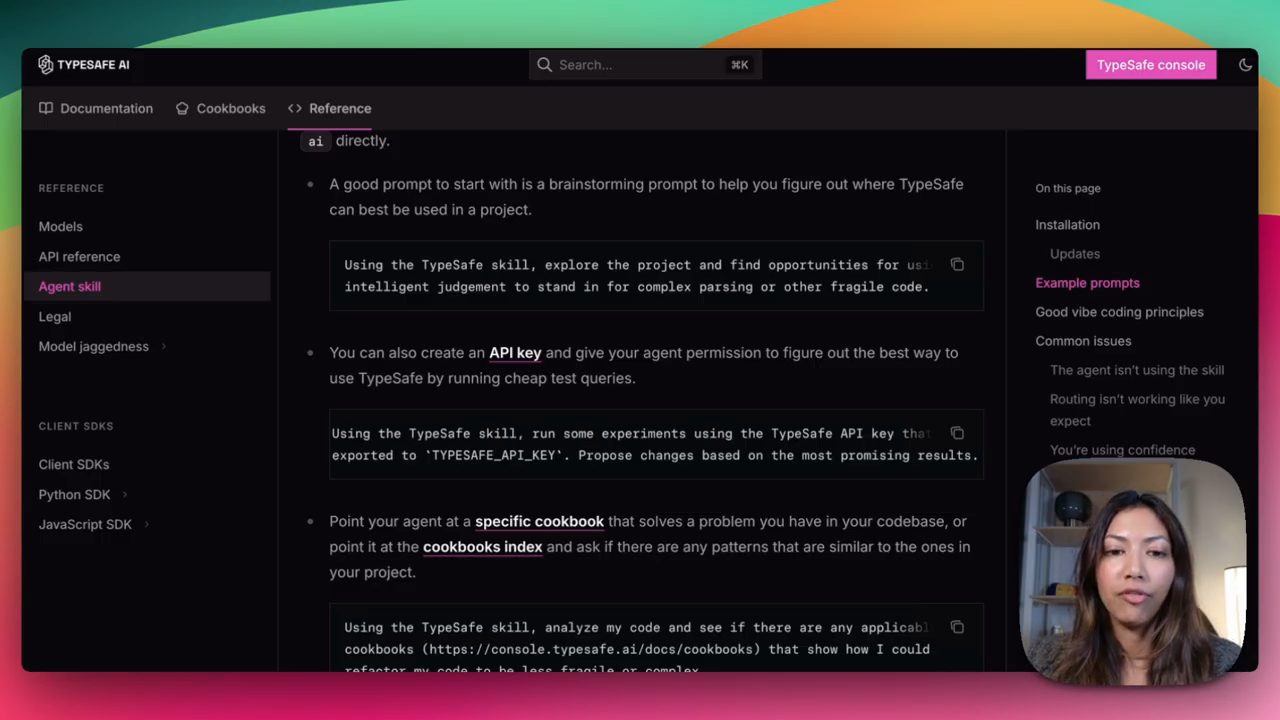The width and height of the screenshot is (1280, 720).
Task: Open the Documentation tab
Action: coord(96,108)
